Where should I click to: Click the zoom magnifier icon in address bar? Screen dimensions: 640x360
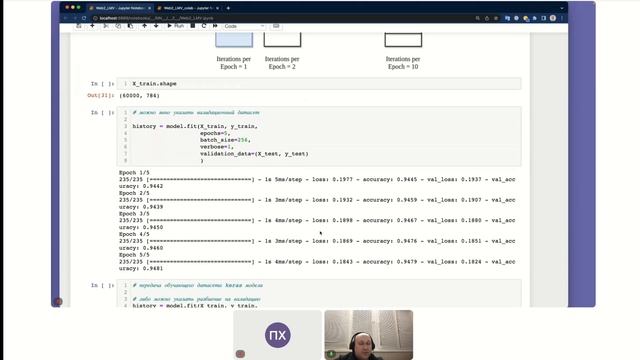(478, 18)
